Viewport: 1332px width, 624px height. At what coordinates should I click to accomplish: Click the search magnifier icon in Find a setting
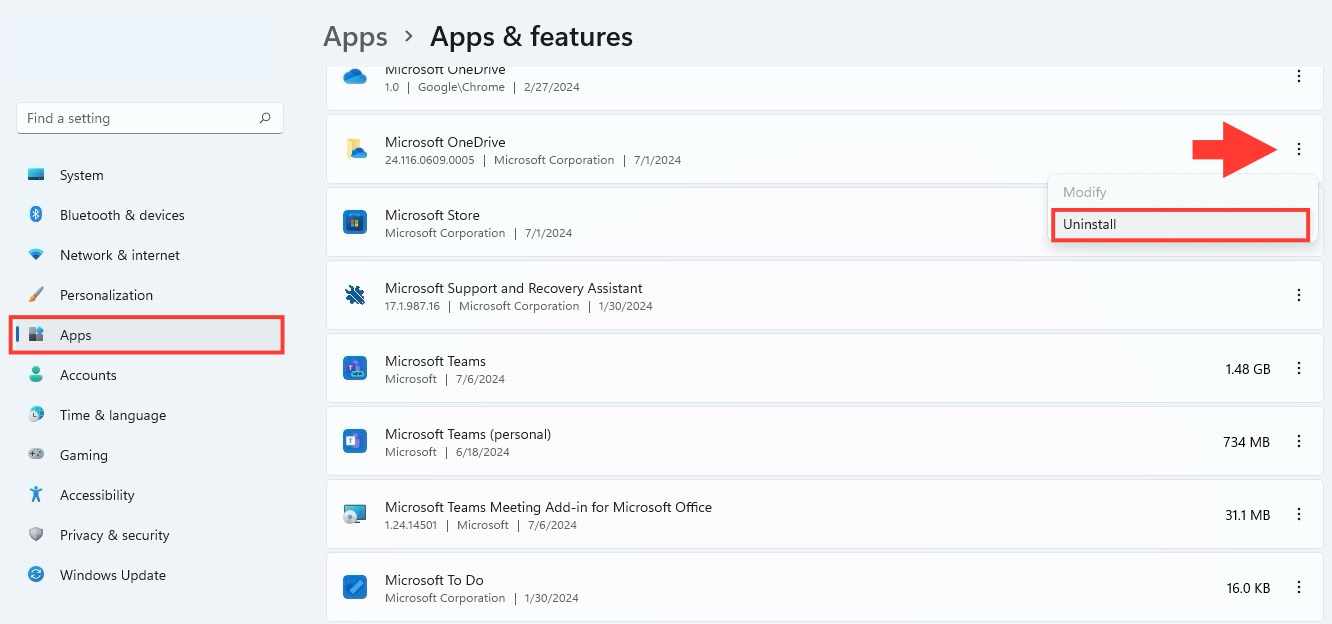coord(265,118)
